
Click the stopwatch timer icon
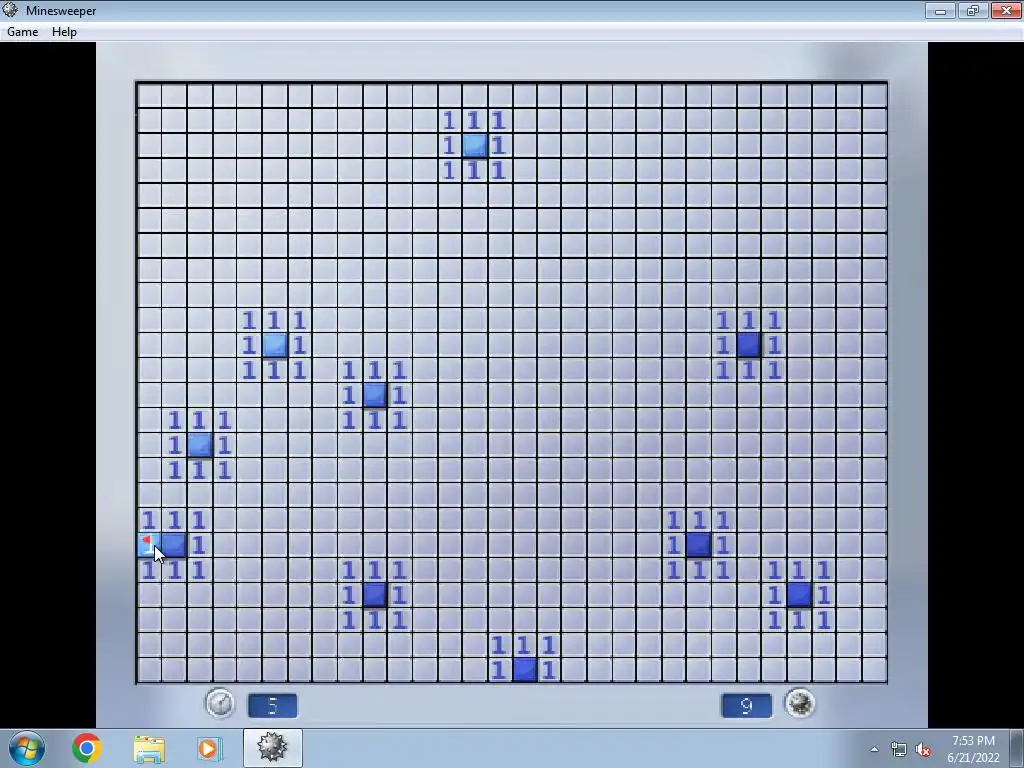220,704
